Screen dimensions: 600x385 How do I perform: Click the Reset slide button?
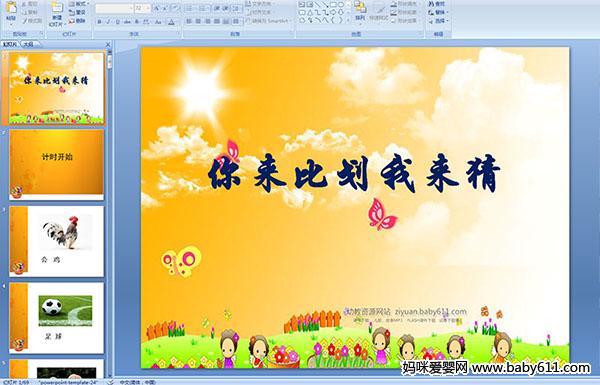[x=77, y=12]
